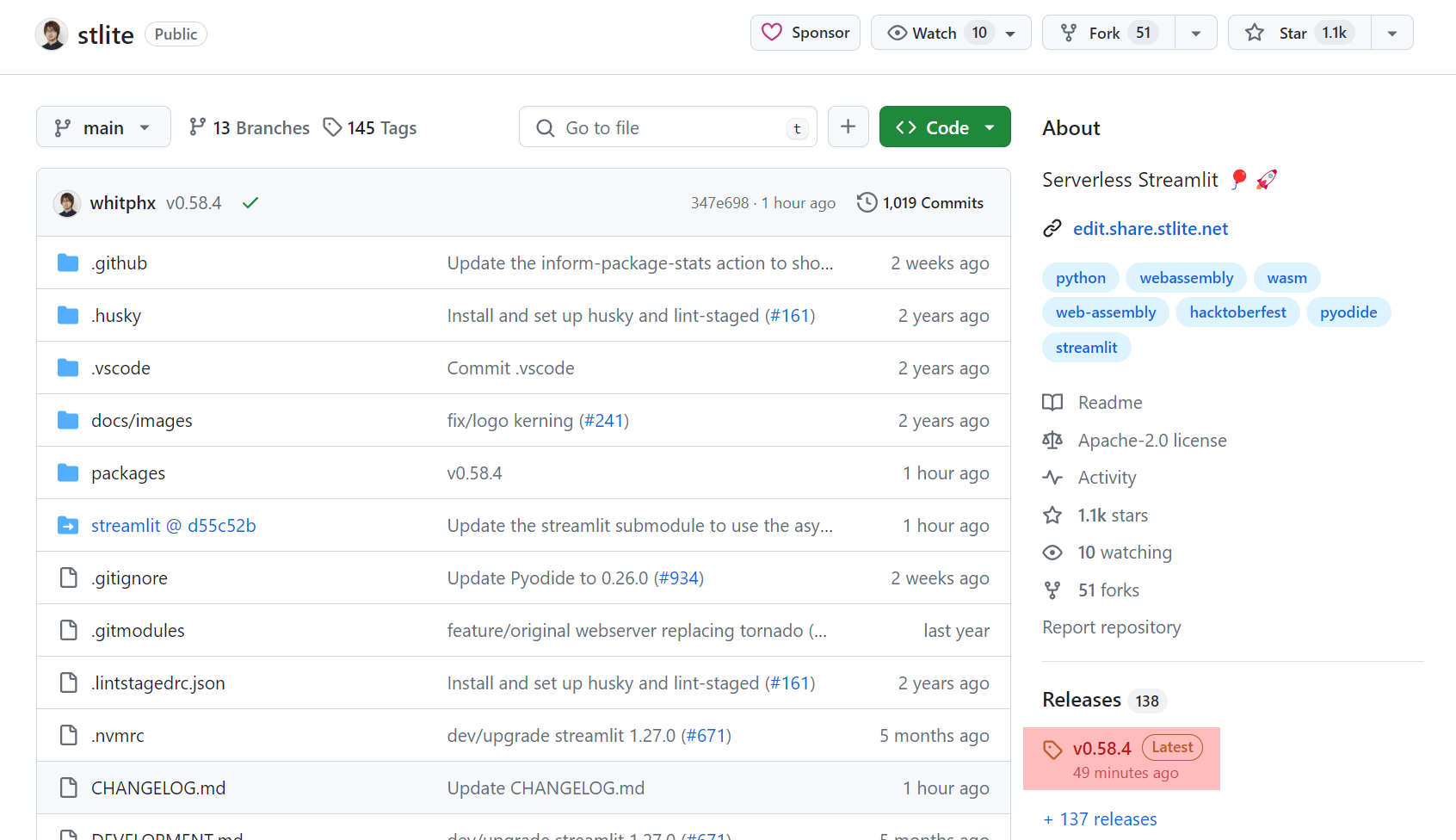Open the Readme via the book icon
The height and width of the screenshot is (840, 1456).
1052,402
